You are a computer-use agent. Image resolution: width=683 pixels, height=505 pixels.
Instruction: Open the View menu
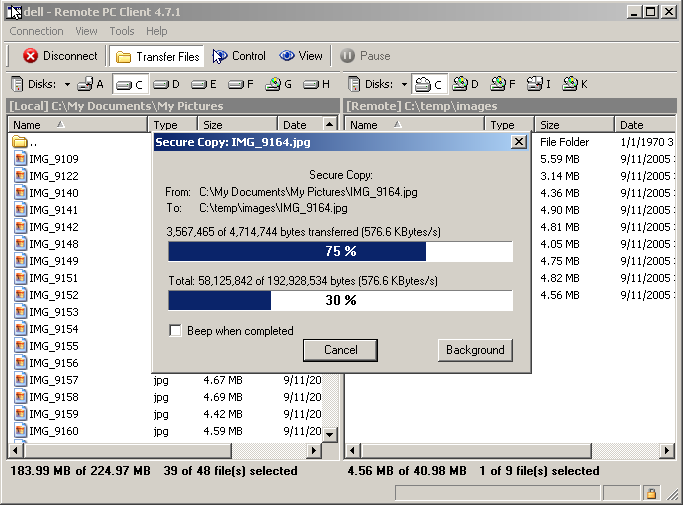pos(86,31)
